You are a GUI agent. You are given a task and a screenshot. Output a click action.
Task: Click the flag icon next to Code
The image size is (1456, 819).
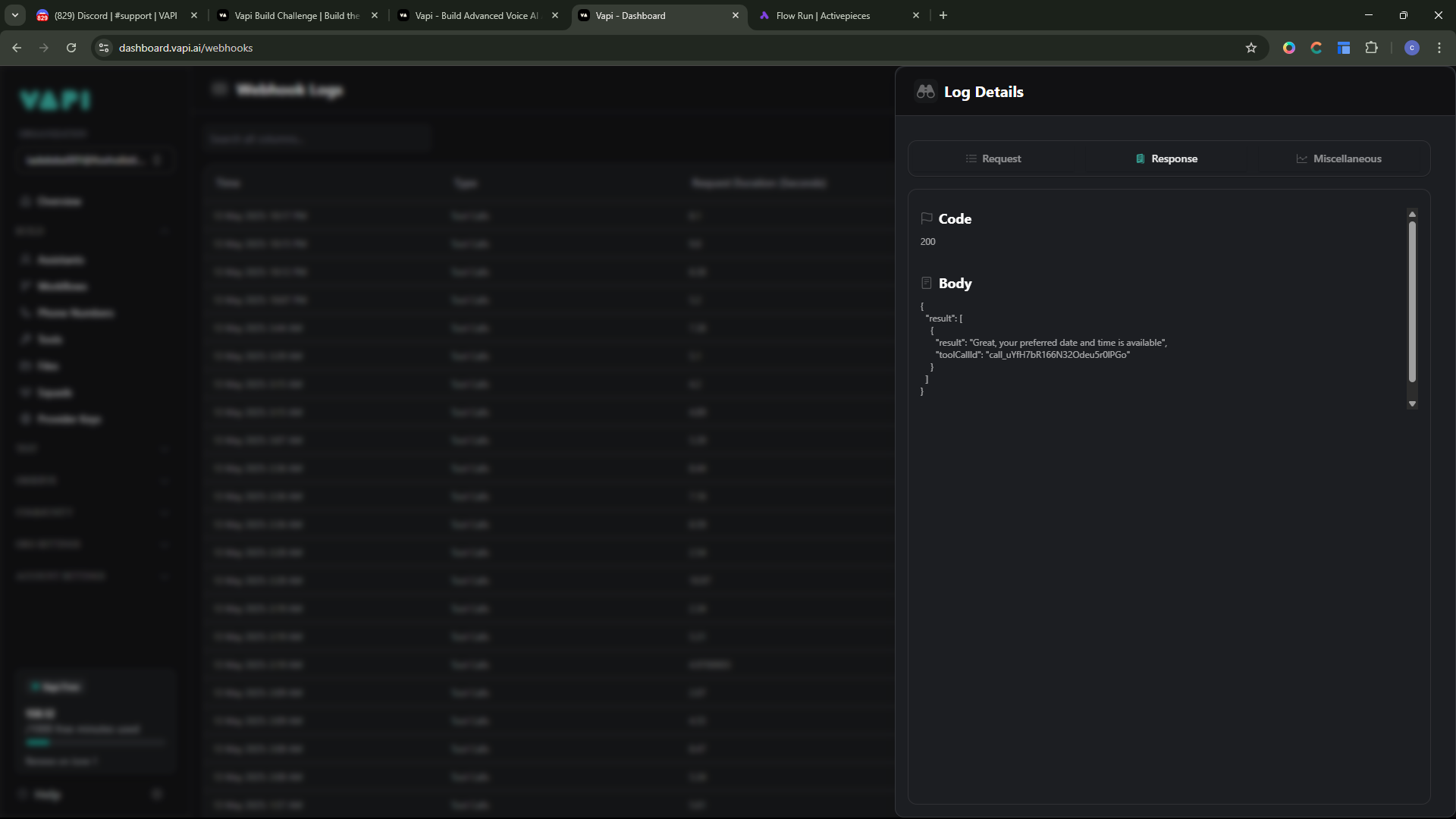click(926, 218)
